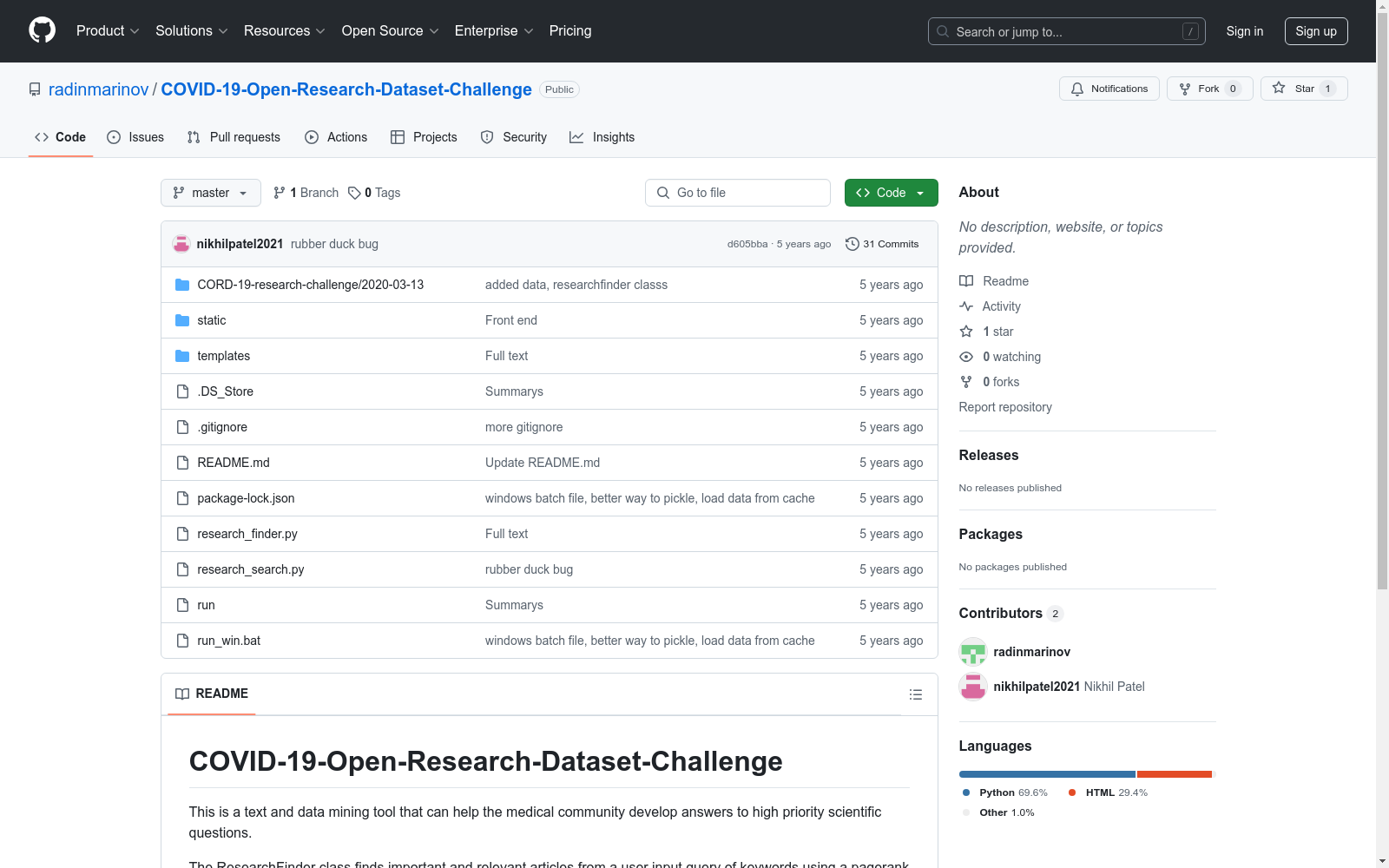Click the Readme book icon in About
This screenshot has width=1389, height=868.
(966, 281)
